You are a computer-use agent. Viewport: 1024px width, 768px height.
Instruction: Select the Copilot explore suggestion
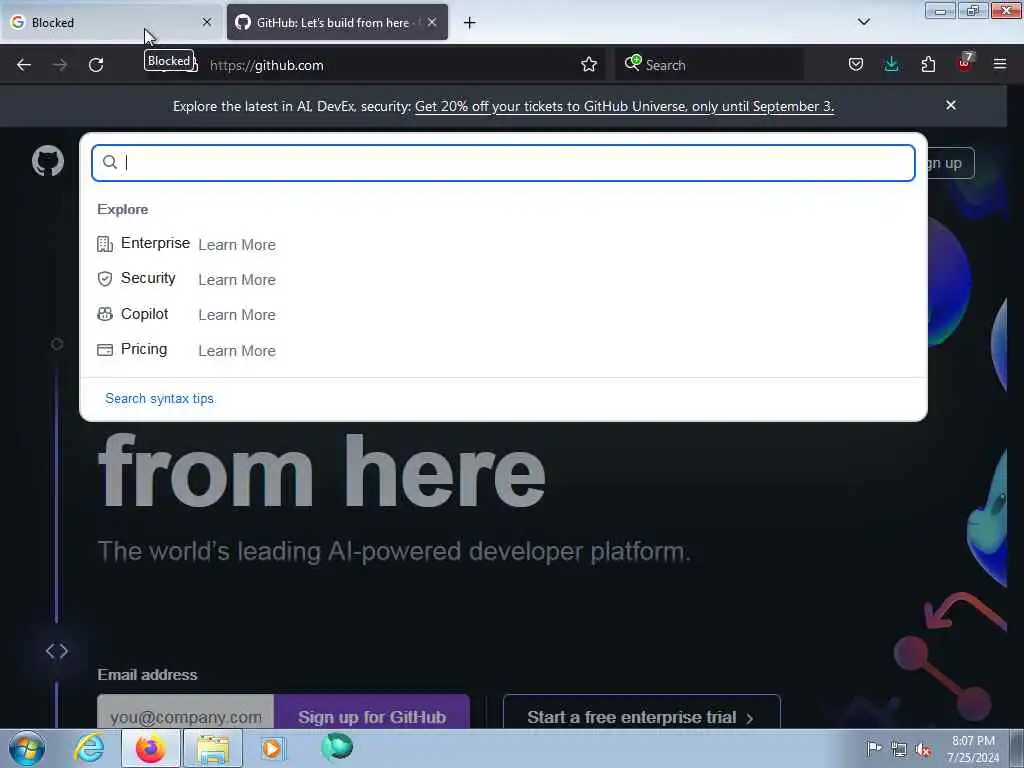503,314
